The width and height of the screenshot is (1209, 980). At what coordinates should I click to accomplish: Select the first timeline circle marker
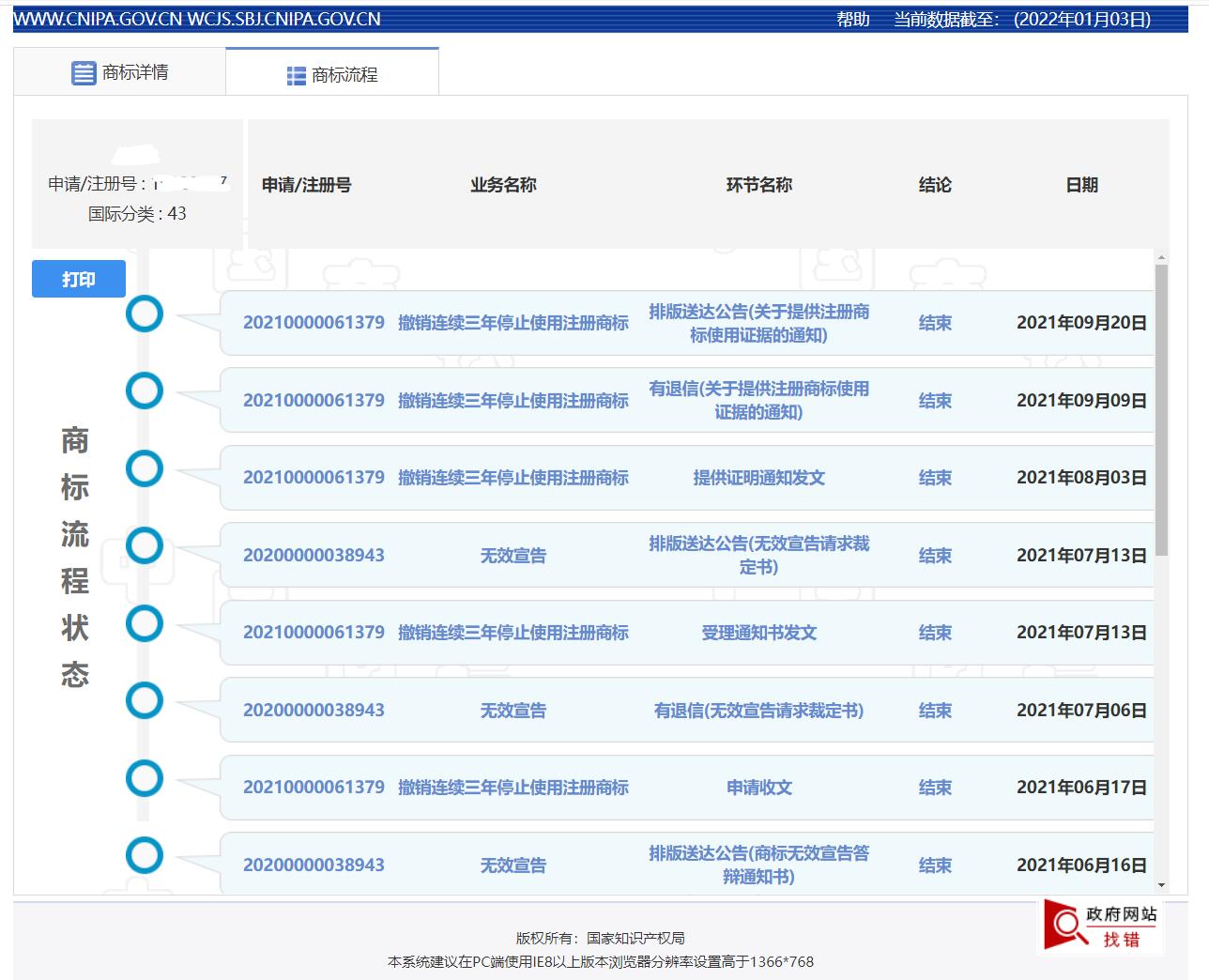pos(145,314)
